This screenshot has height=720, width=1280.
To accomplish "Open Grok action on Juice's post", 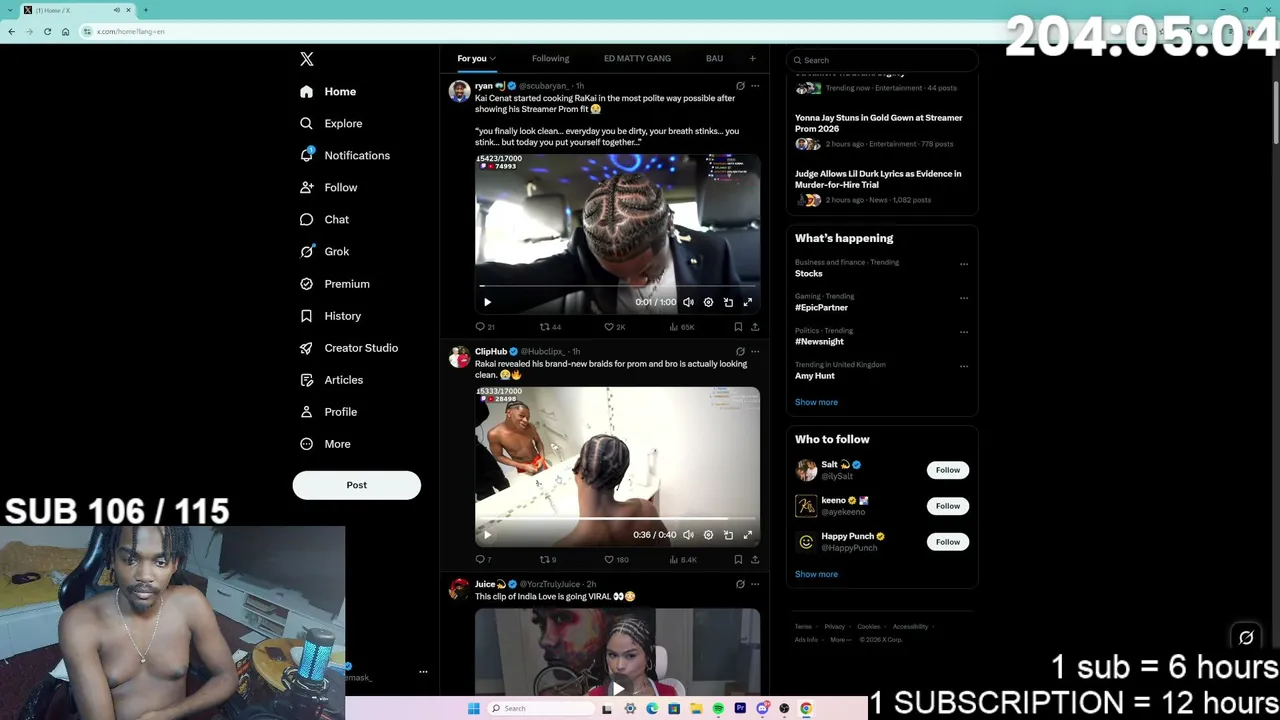I will pos(740,584).
